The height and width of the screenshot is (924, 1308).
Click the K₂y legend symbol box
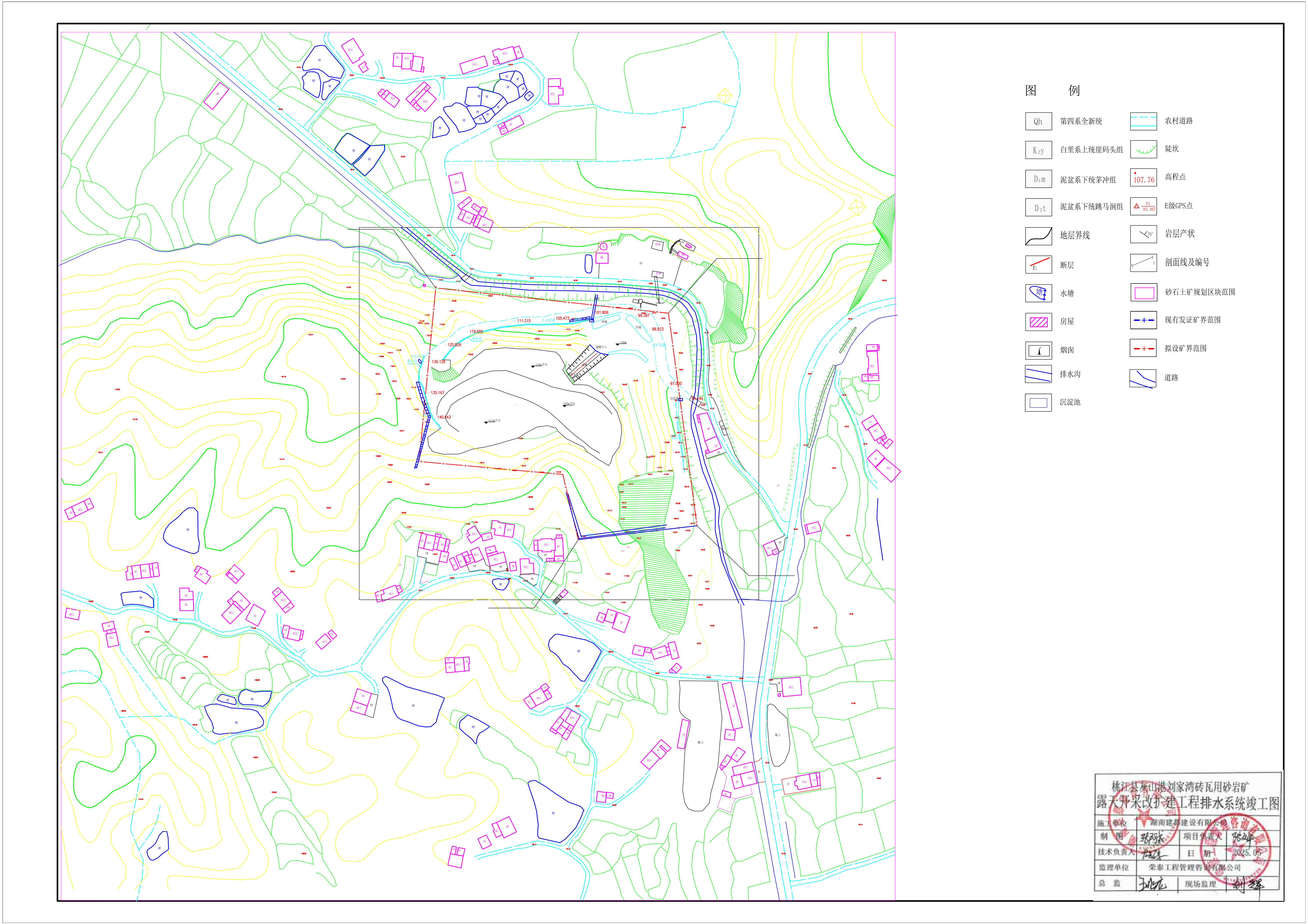[x=1038, y=150]
